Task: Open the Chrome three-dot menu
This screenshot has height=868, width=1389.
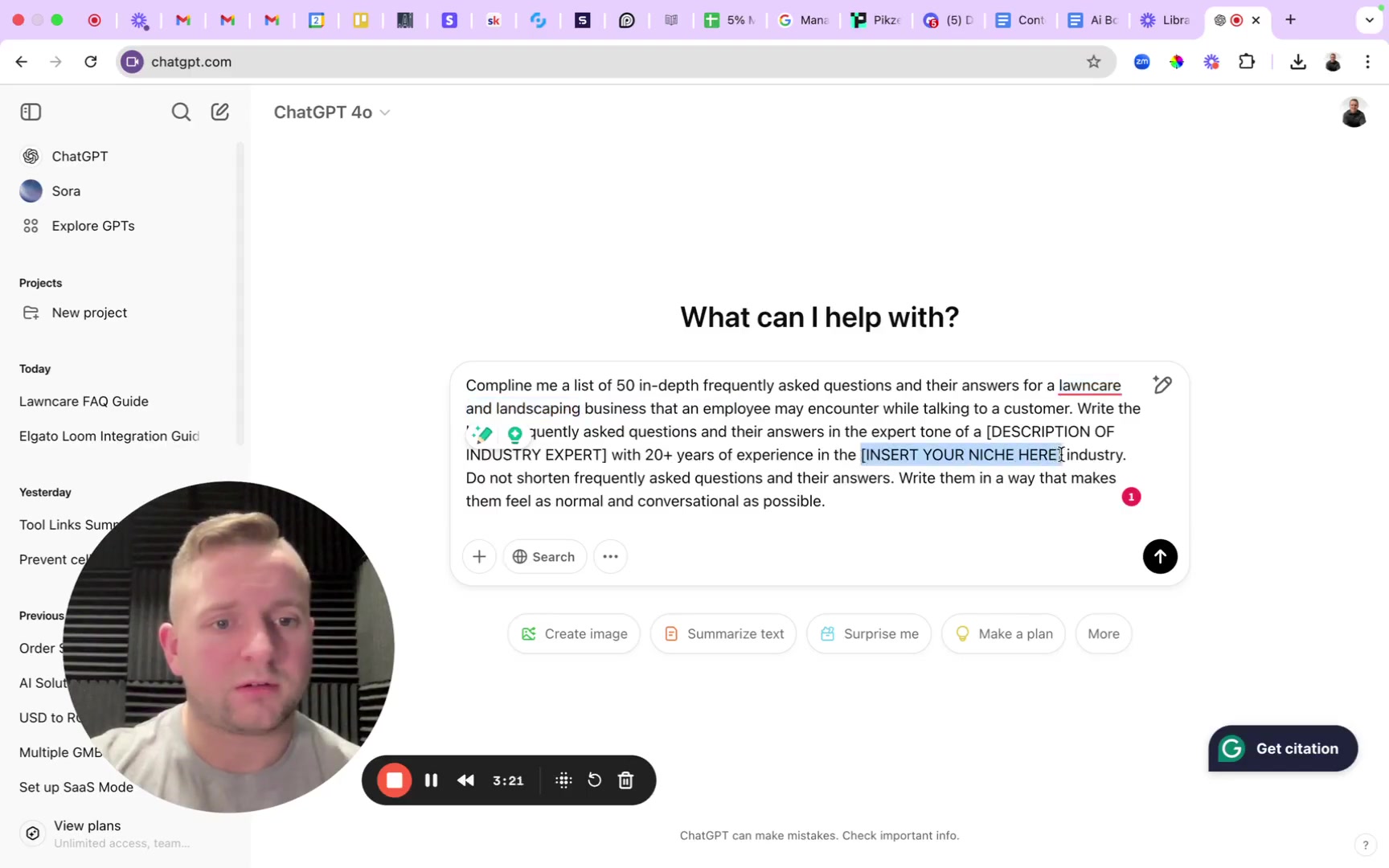Action: pyautogui.click(x=1367, y=62)
